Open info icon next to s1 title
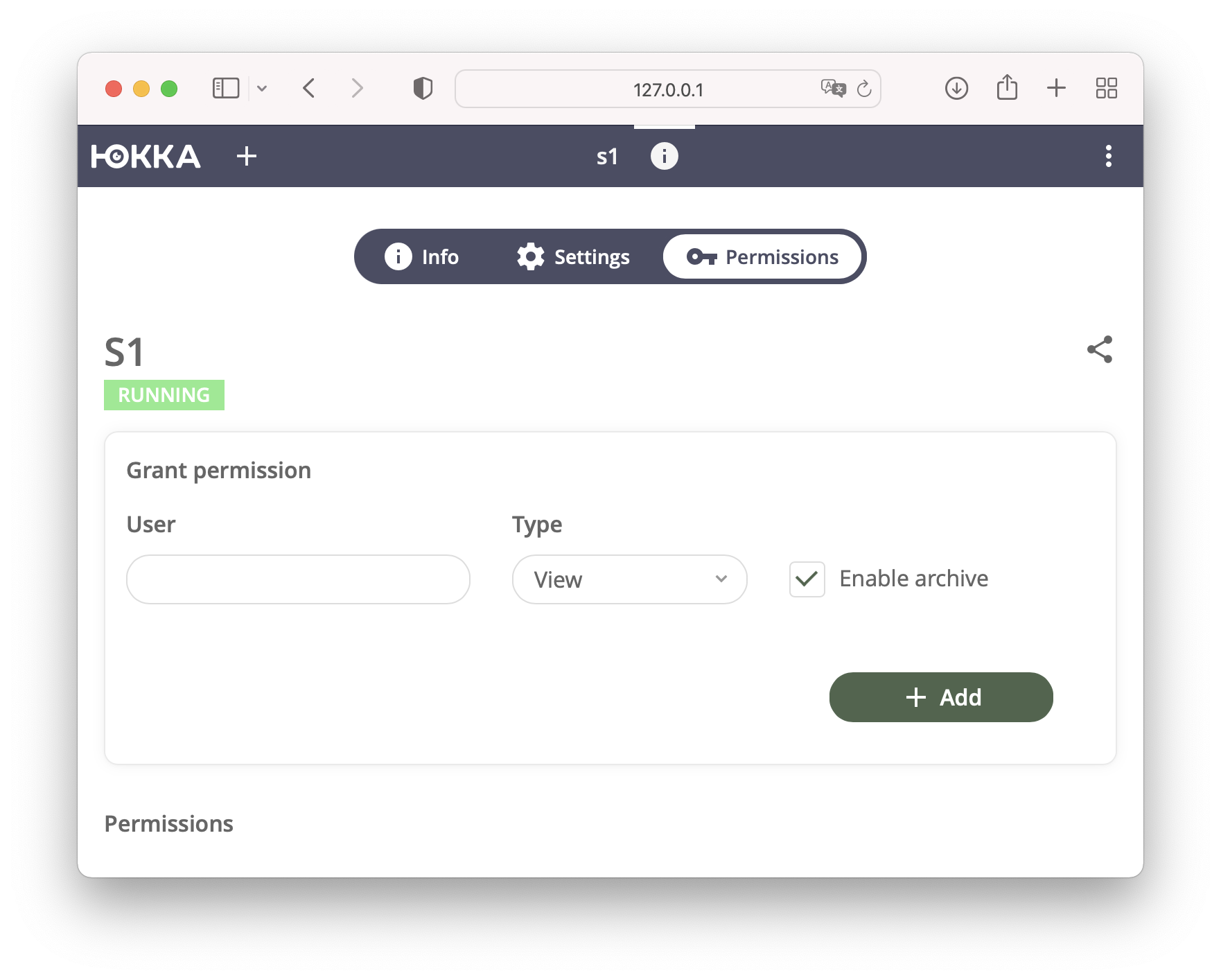This screenshot has width=1221, height=980. (x=664, y=156)
